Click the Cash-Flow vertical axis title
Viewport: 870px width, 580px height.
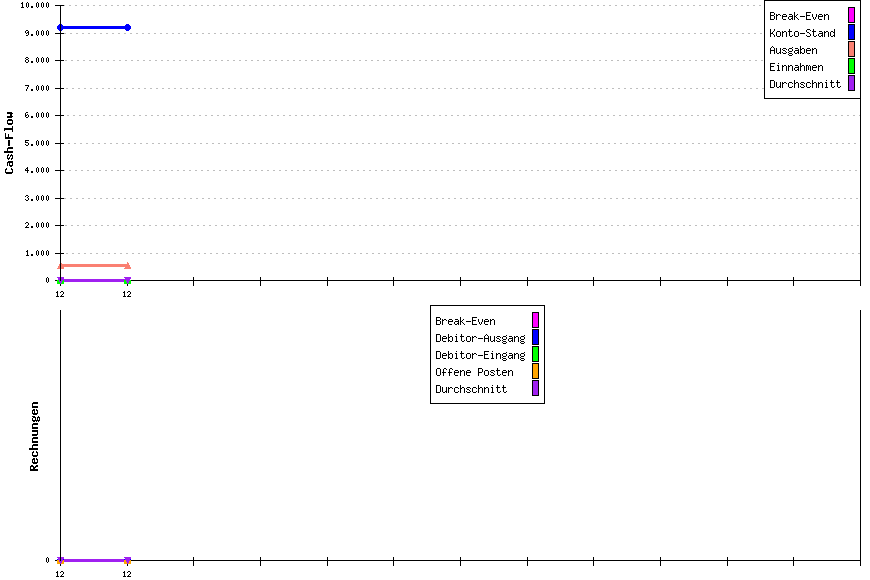pyautogui.click(x=9, y=142)
